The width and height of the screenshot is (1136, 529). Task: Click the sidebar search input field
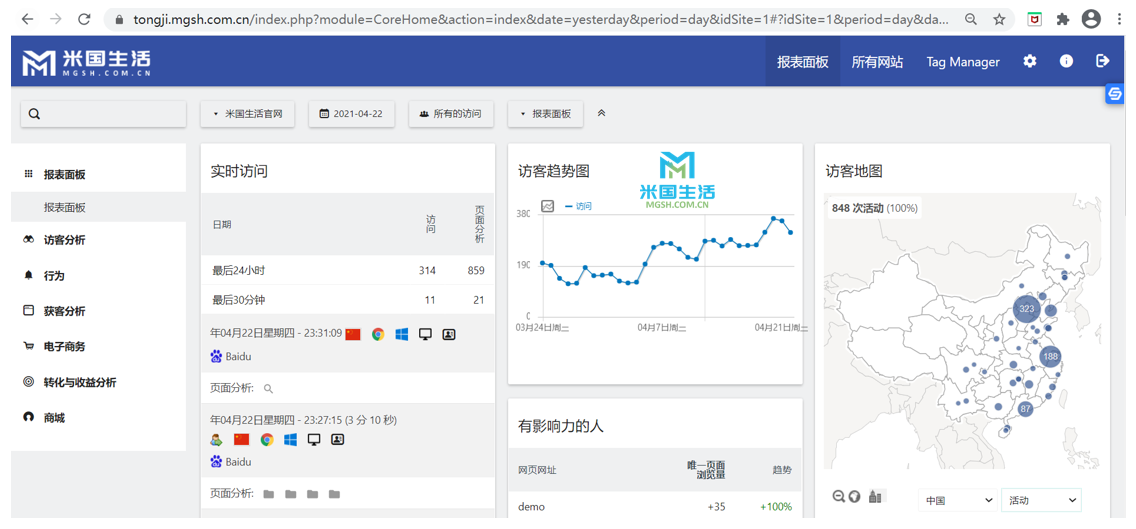click(x=104, y=114)
